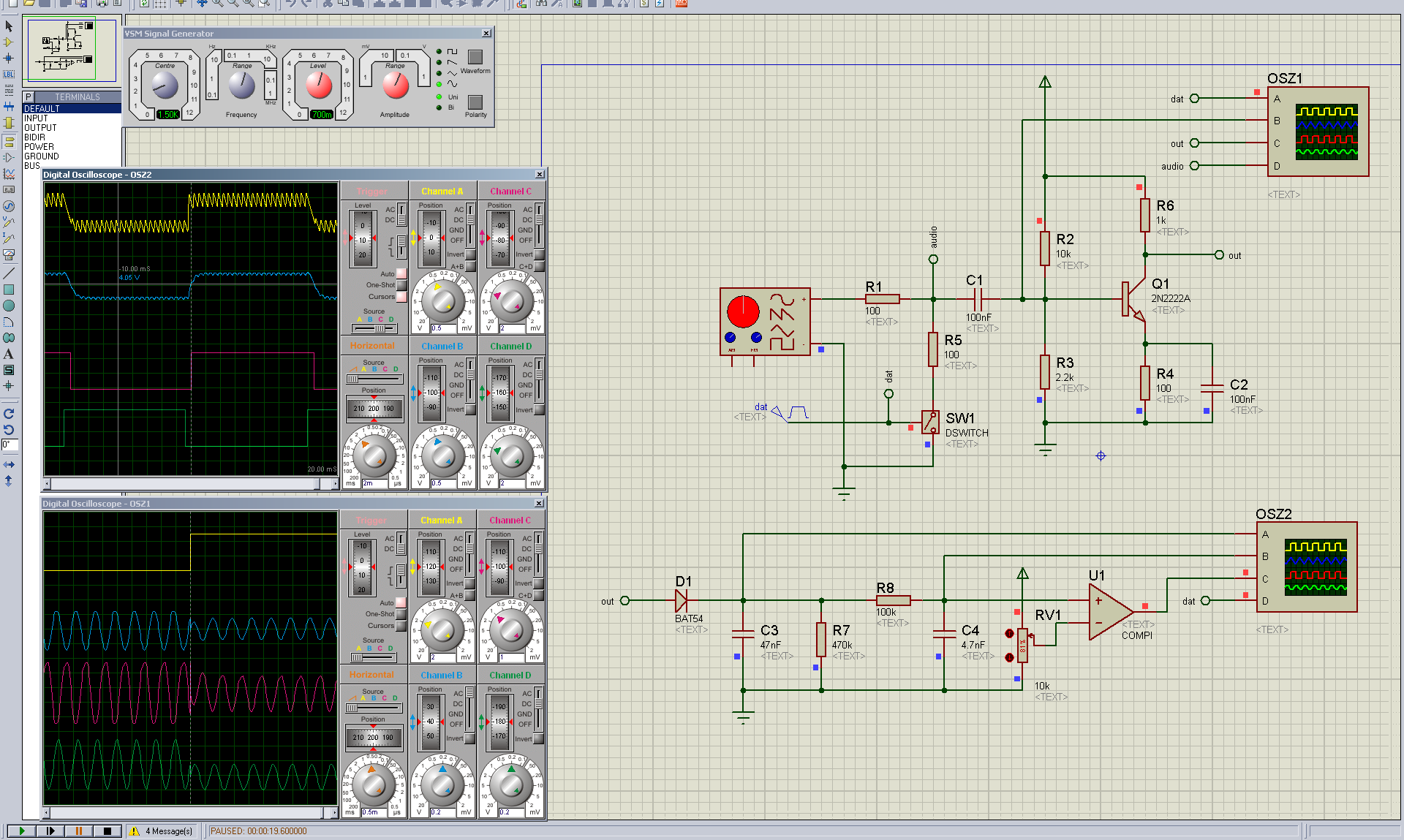The image size is (1404, 840).
Task: Pick the Text Script Mode tool
Action: point(9,90)
